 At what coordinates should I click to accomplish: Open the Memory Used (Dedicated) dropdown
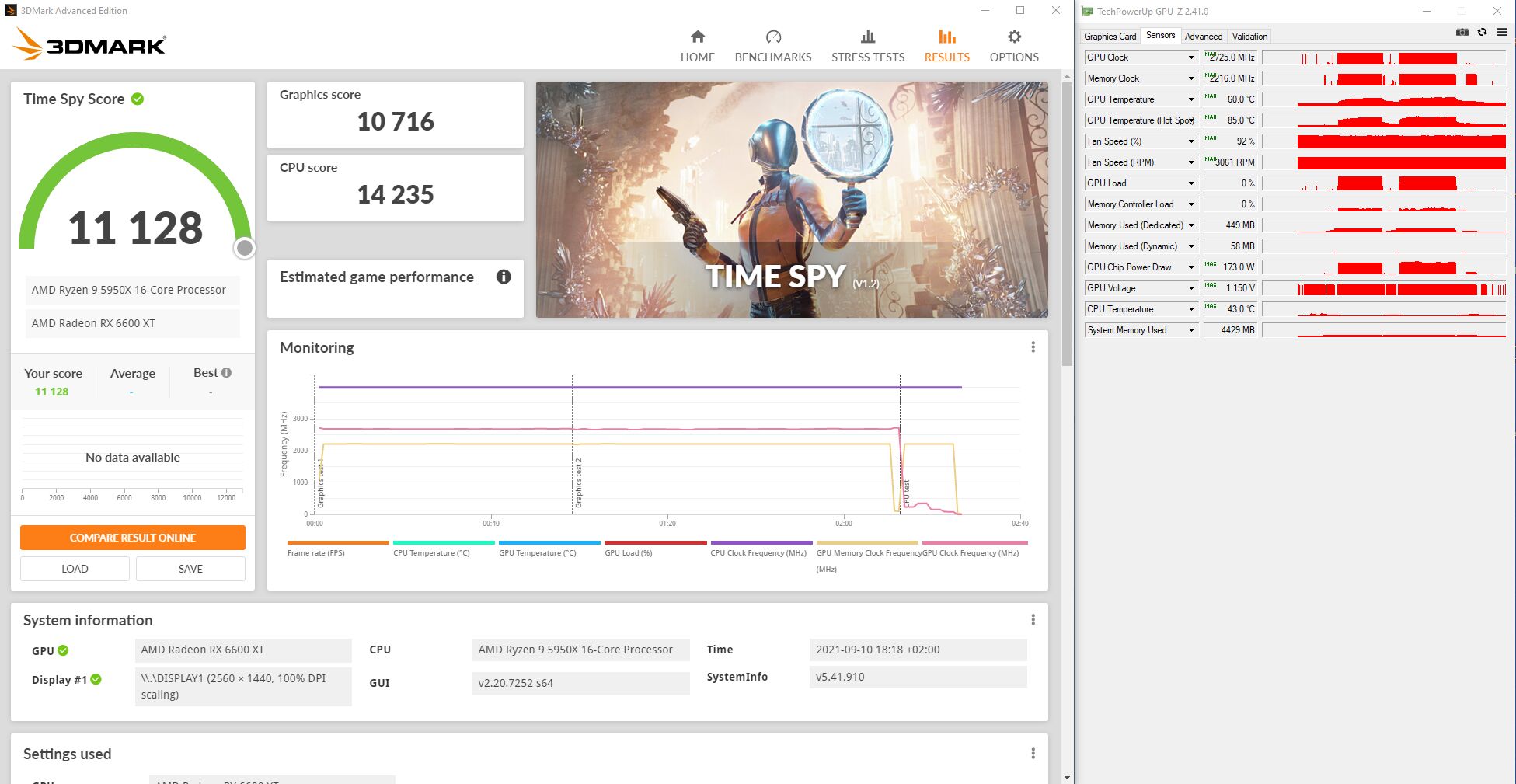pos(1190,225)
